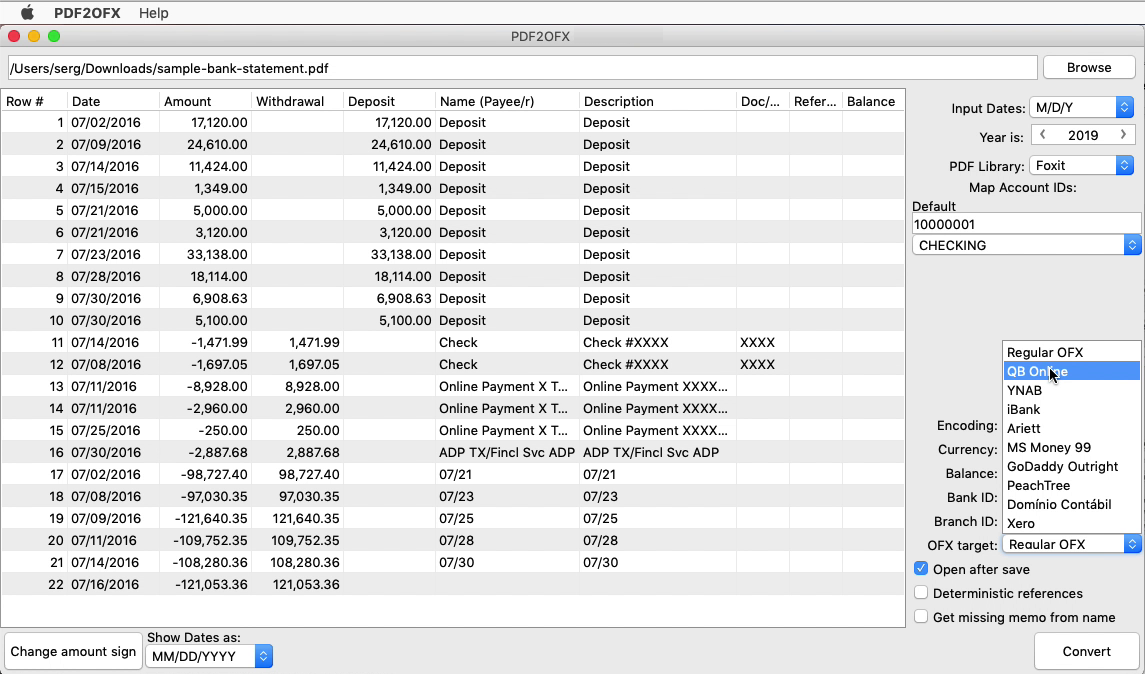Click the Withdrawal column header
The image size is (1145, 674).
[x=297, y=101]
